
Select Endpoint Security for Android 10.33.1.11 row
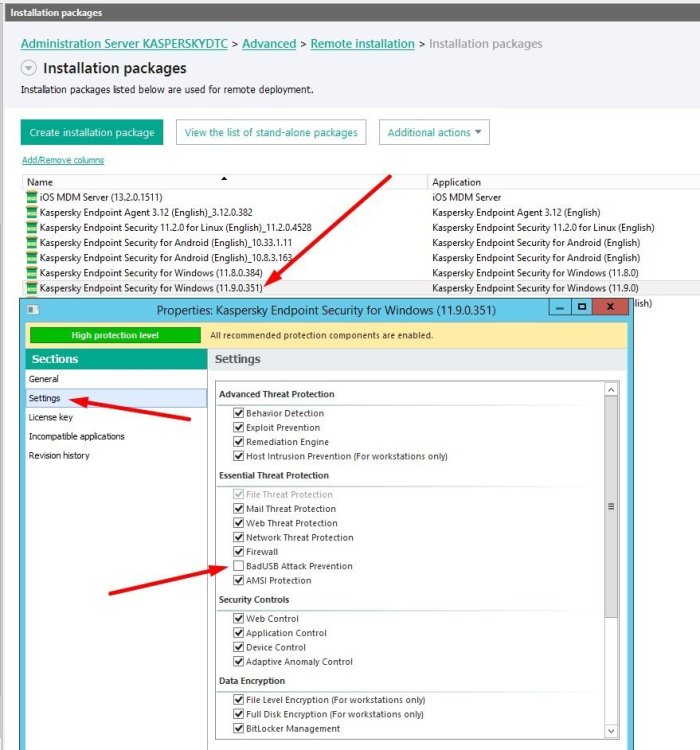(x=361, y=243)
